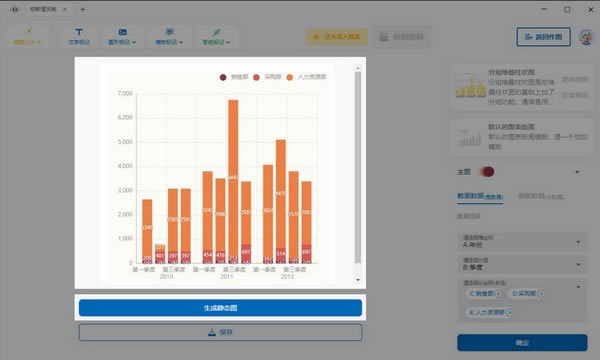Click the green pen annotation tool
This screenshot has height=360, width=600.
tap(216, 36)
